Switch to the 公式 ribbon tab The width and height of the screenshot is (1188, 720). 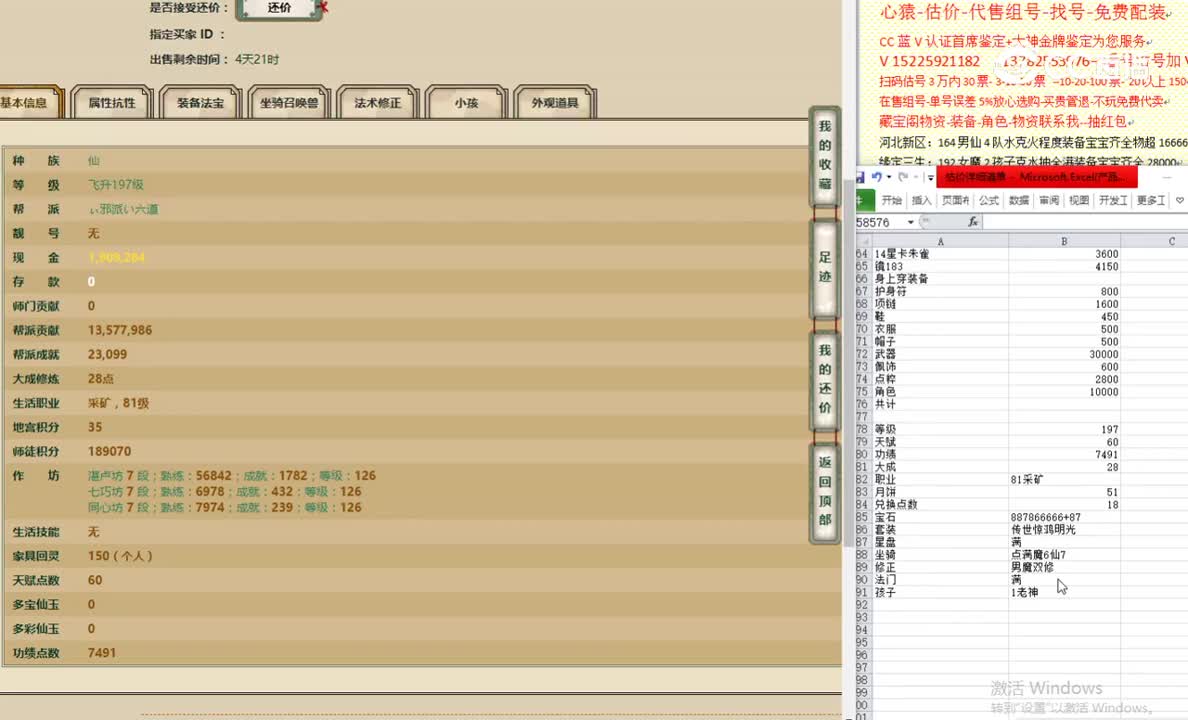click(989, 200)
